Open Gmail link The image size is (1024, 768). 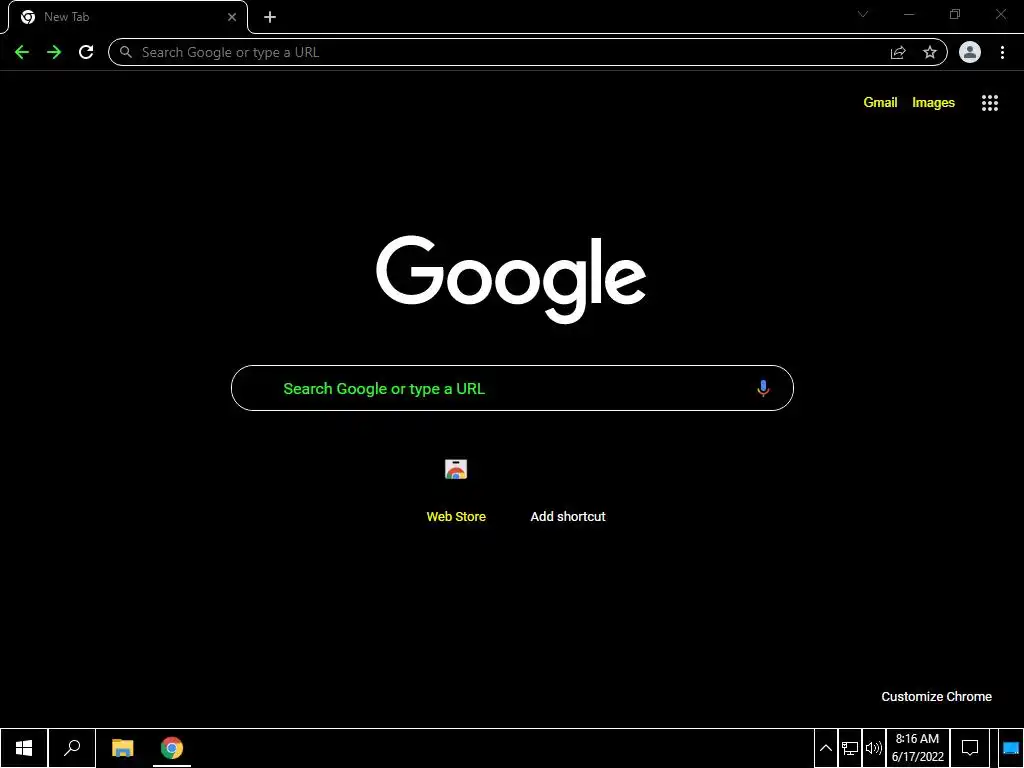[880, 103]
